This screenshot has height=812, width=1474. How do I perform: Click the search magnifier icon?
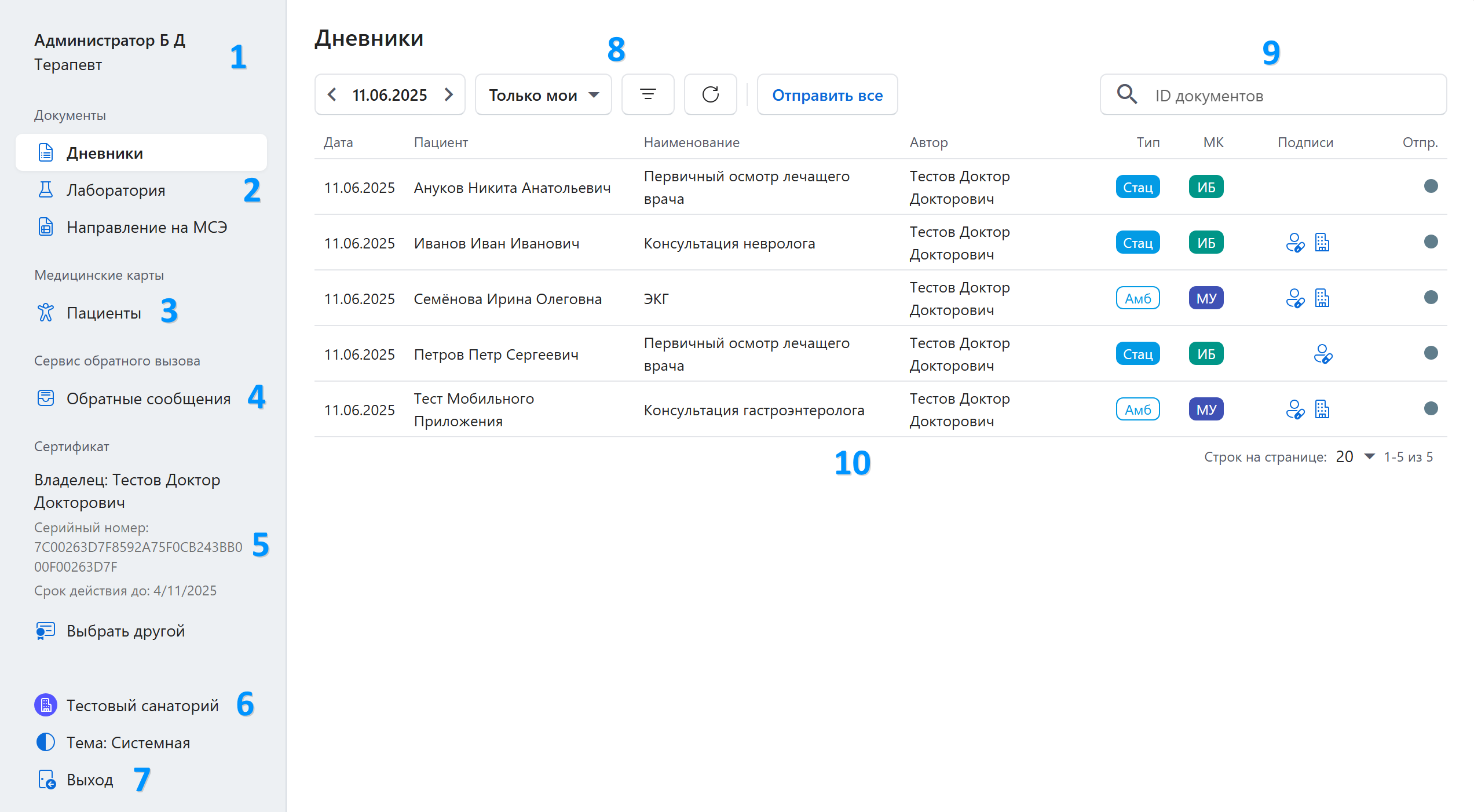pos(1126,94)
